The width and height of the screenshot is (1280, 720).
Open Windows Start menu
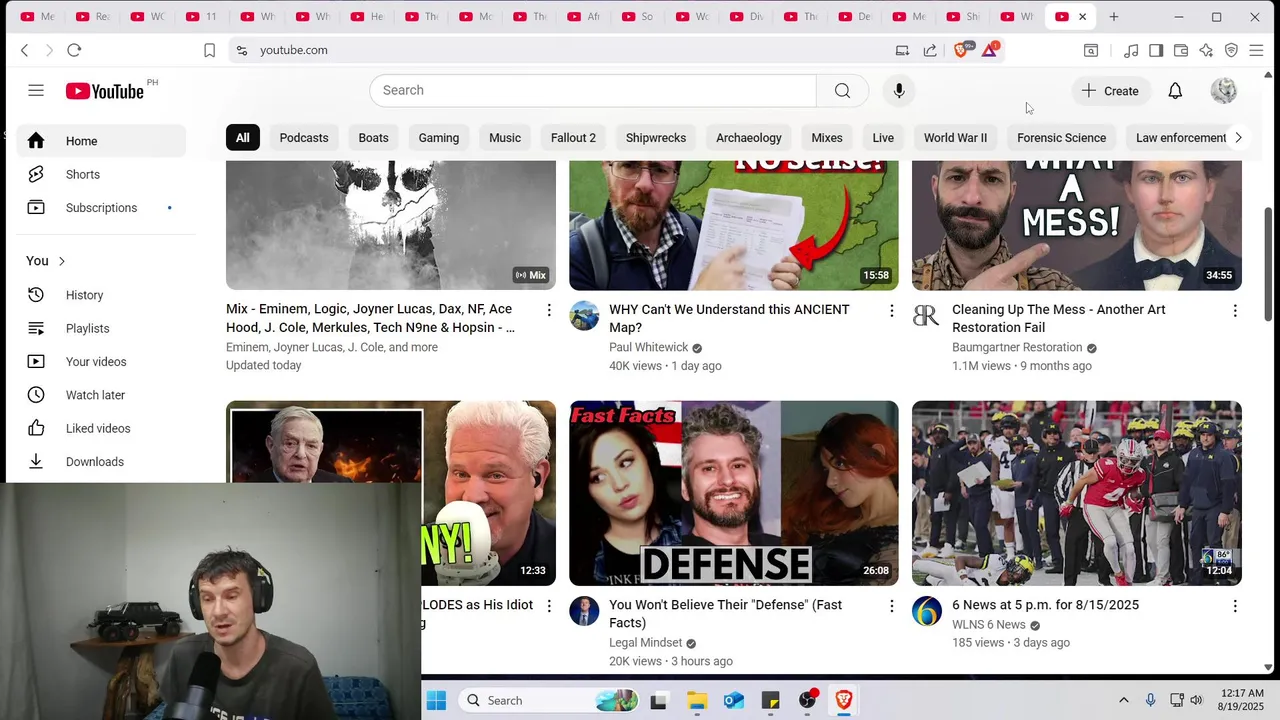pos(436,701)
